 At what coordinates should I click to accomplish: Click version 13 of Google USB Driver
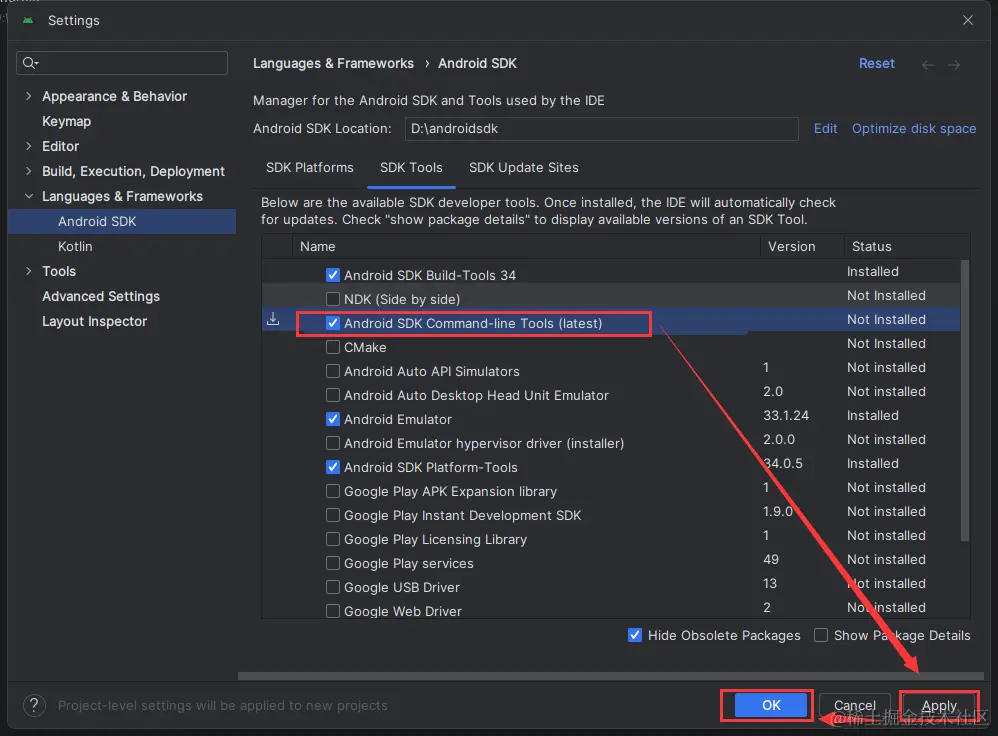[x=770, y=584]
